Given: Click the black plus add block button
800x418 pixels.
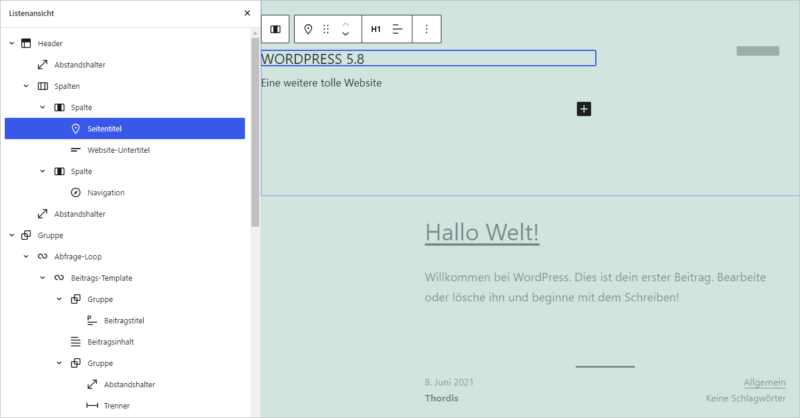Looking at the screenshot, I should coord(584,109).
